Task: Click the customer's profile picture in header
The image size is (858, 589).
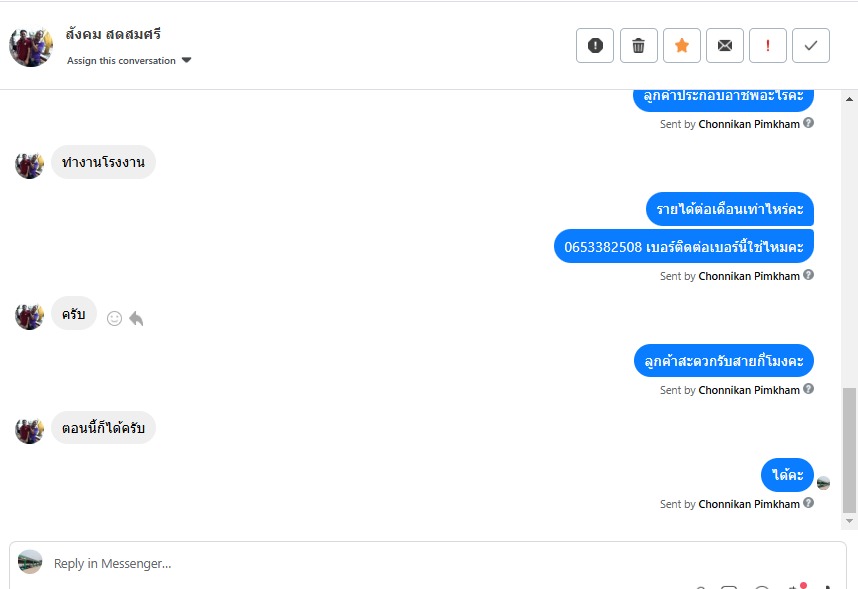Action: tap(31, 46)
